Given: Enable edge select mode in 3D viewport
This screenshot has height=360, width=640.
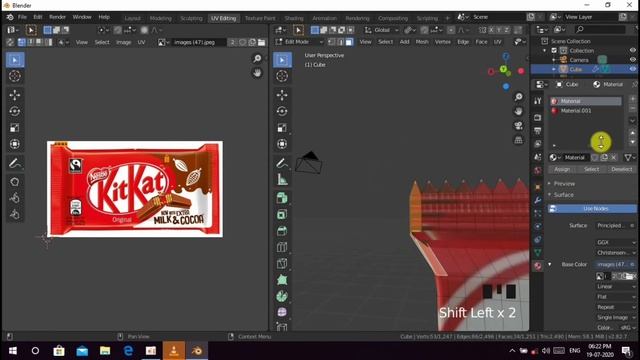Looking at the screenshot, I should (340, 42).
